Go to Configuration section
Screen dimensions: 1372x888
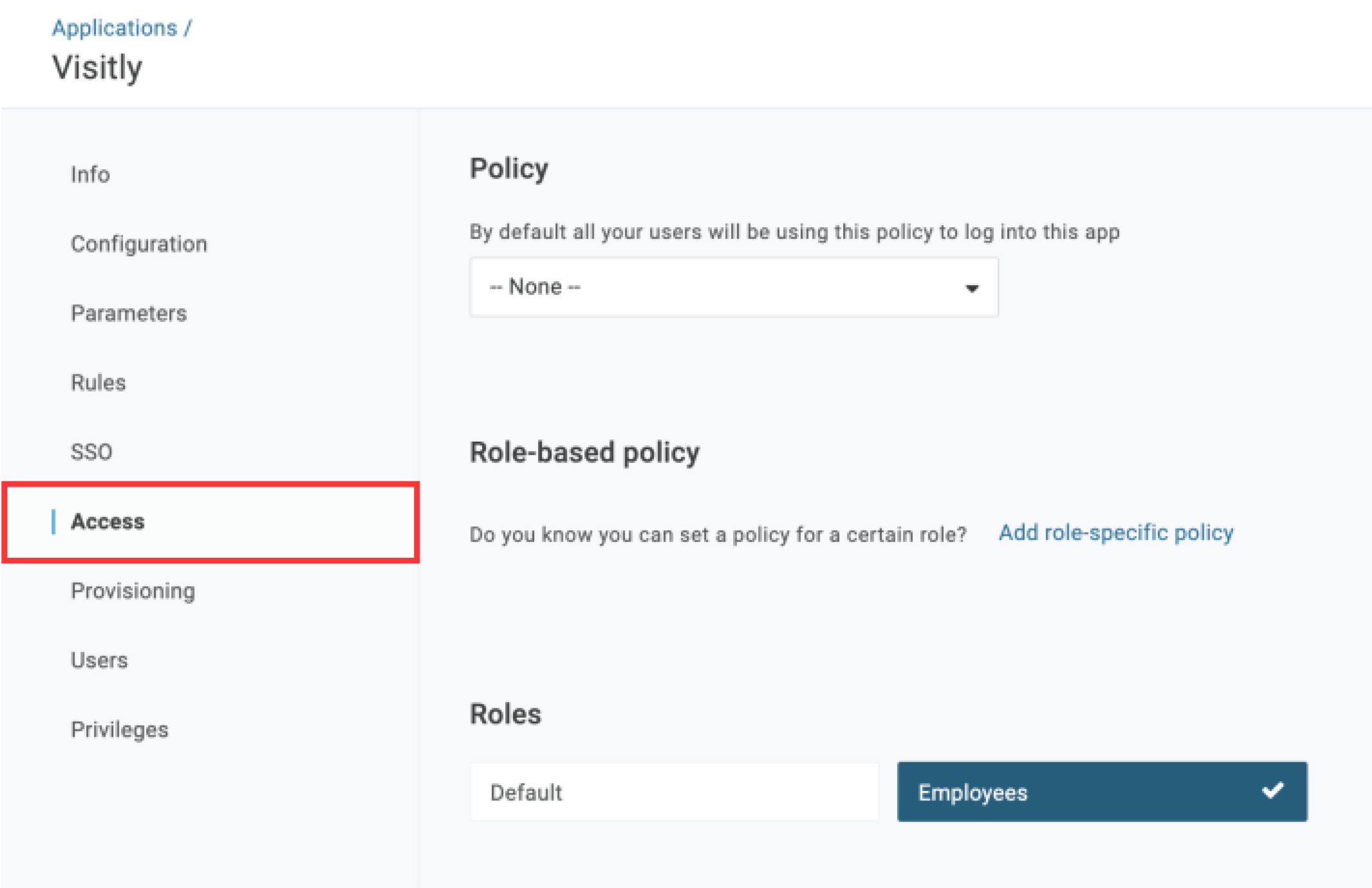[x=139, y=244]
